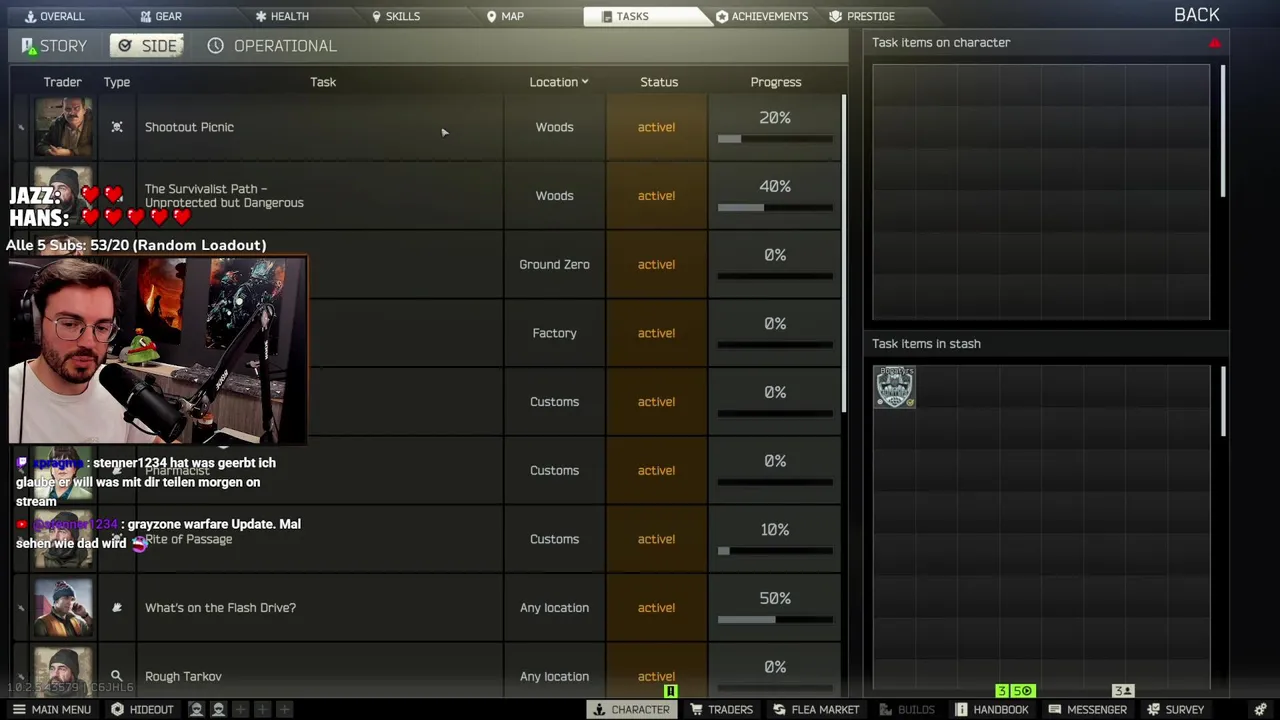Viewport: 1280px width, 720px height.
Task: Click Rough Tarkov magnifier type icon
Action: coord(117,677)
